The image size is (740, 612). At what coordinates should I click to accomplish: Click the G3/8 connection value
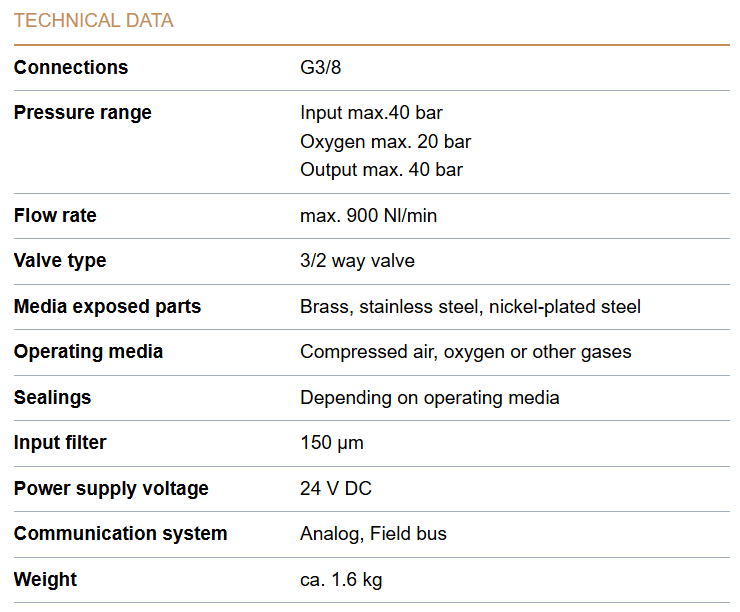click(x=321, y=68)
